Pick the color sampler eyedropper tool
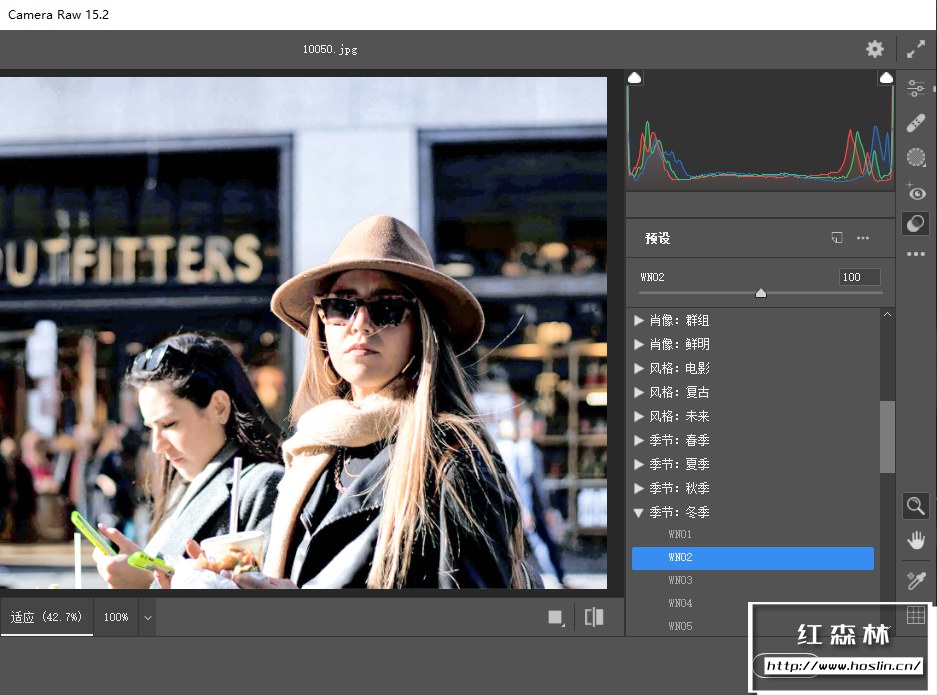This screenshot has width=937, height=695. pos(916,581)
